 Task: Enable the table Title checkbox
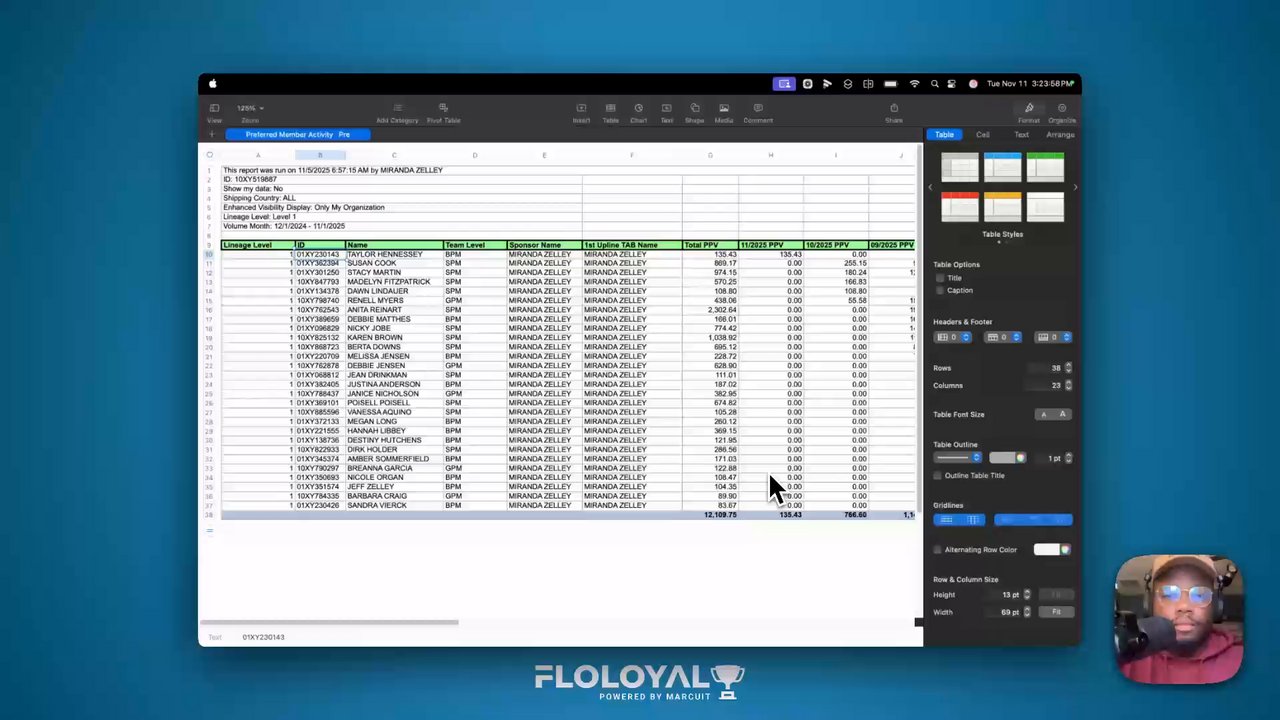[x=939, y=278]
